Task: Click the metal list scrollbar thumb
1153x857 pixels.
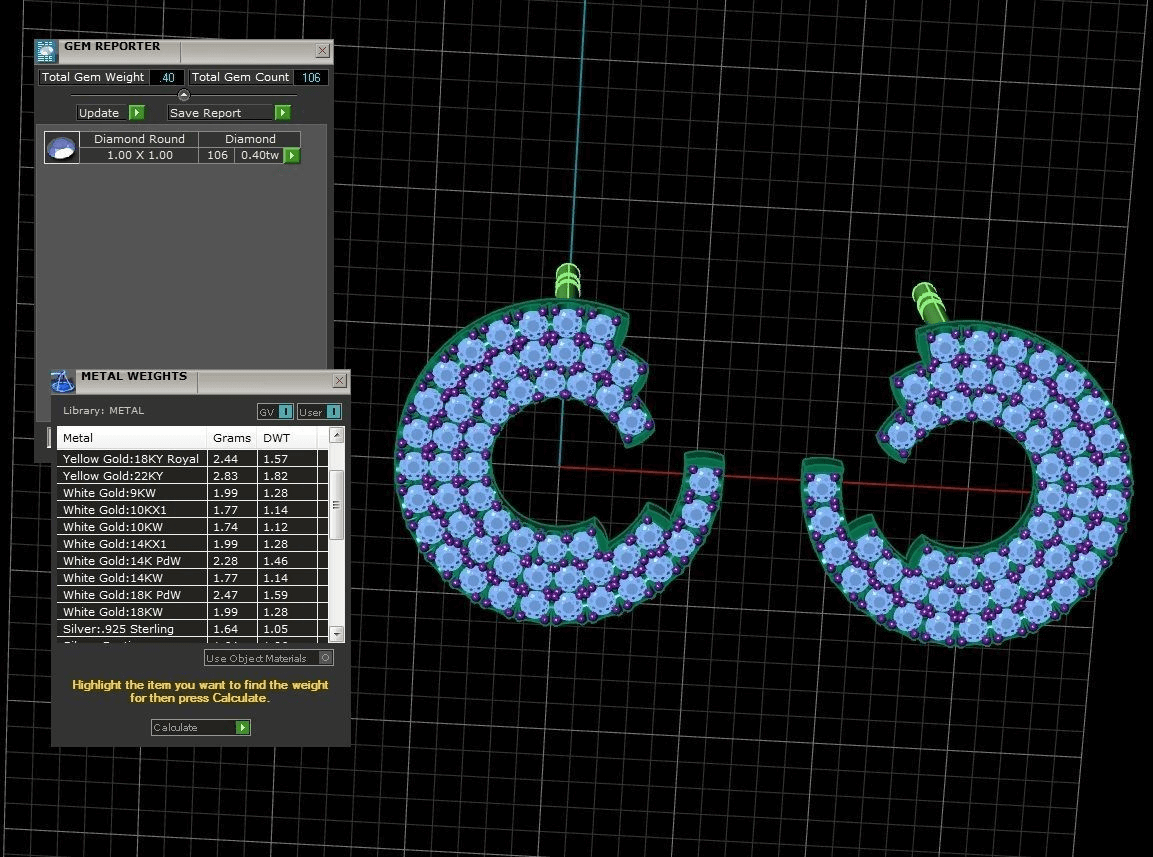Action: click(337, 505)
